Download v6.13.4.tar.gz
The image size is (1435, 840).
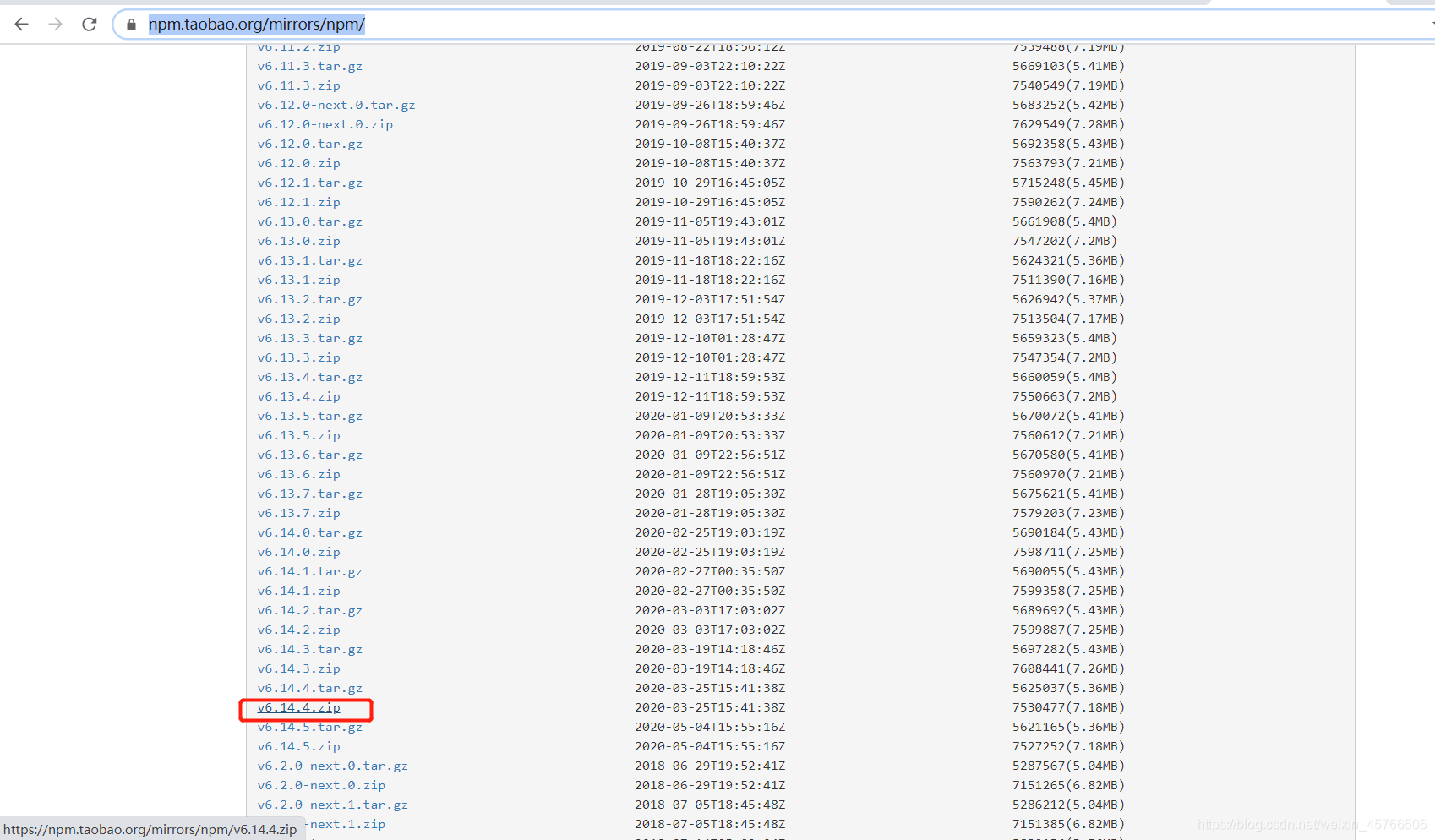[x=310, y=377]
